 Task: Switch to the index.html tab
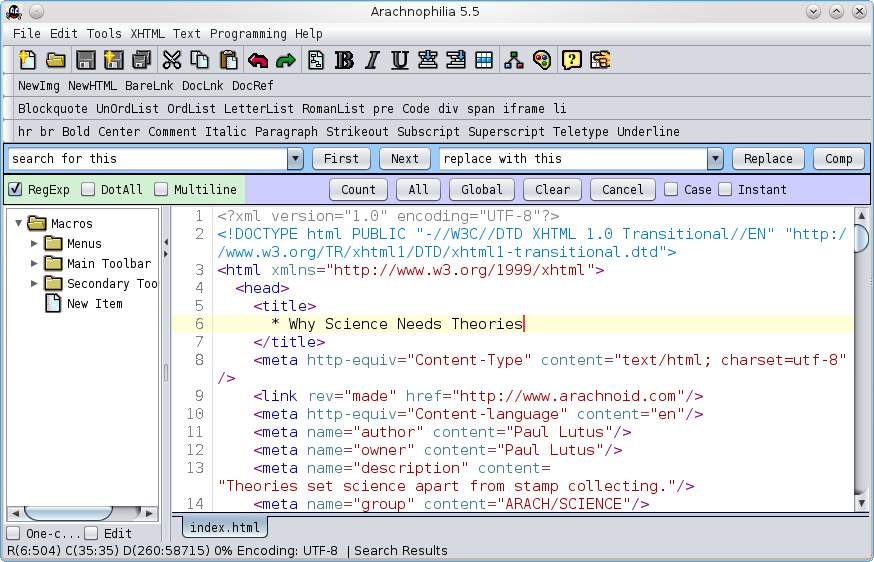[x=224, y=527]
